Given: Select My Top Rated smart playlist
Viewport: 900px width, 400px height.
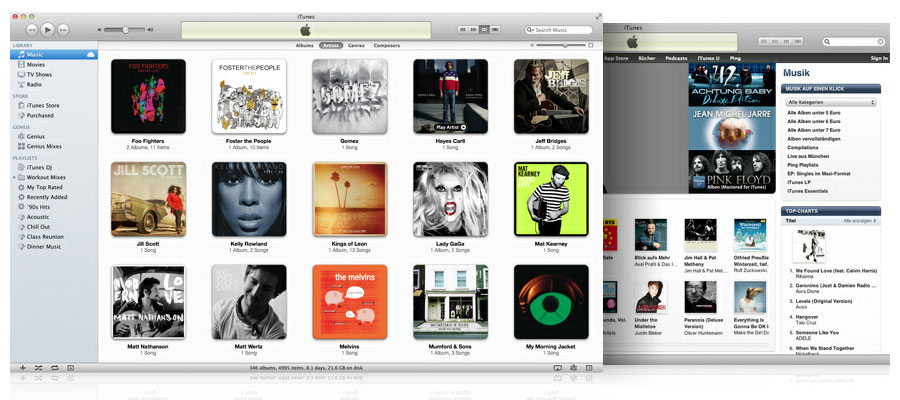Looking at the screenshot, I should coord(54,187).
